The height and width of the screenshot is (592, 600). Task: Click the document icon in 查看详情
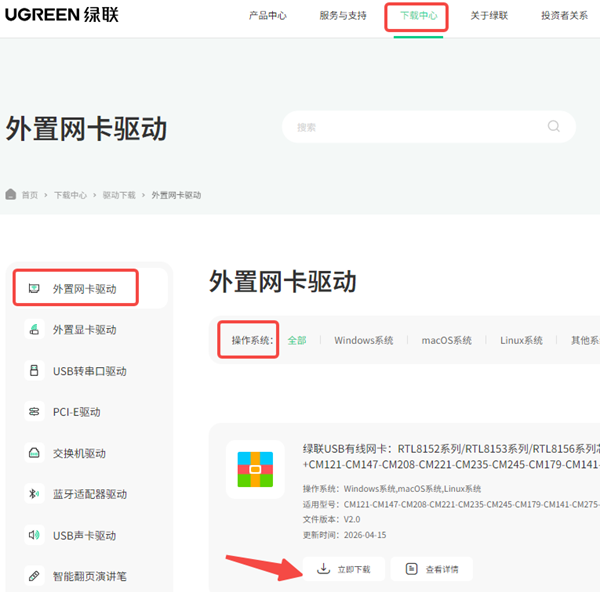[411, 569]
